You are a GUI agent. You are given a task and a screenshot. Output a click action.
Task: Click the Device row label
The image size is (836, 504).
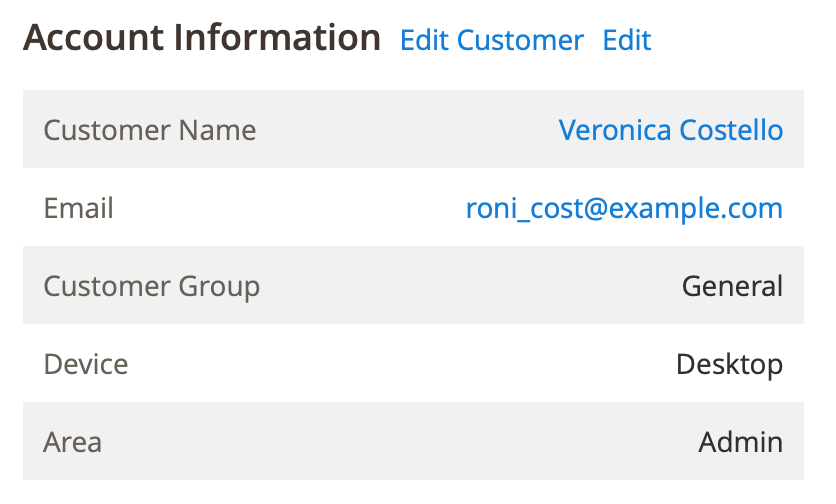point(86,364)
